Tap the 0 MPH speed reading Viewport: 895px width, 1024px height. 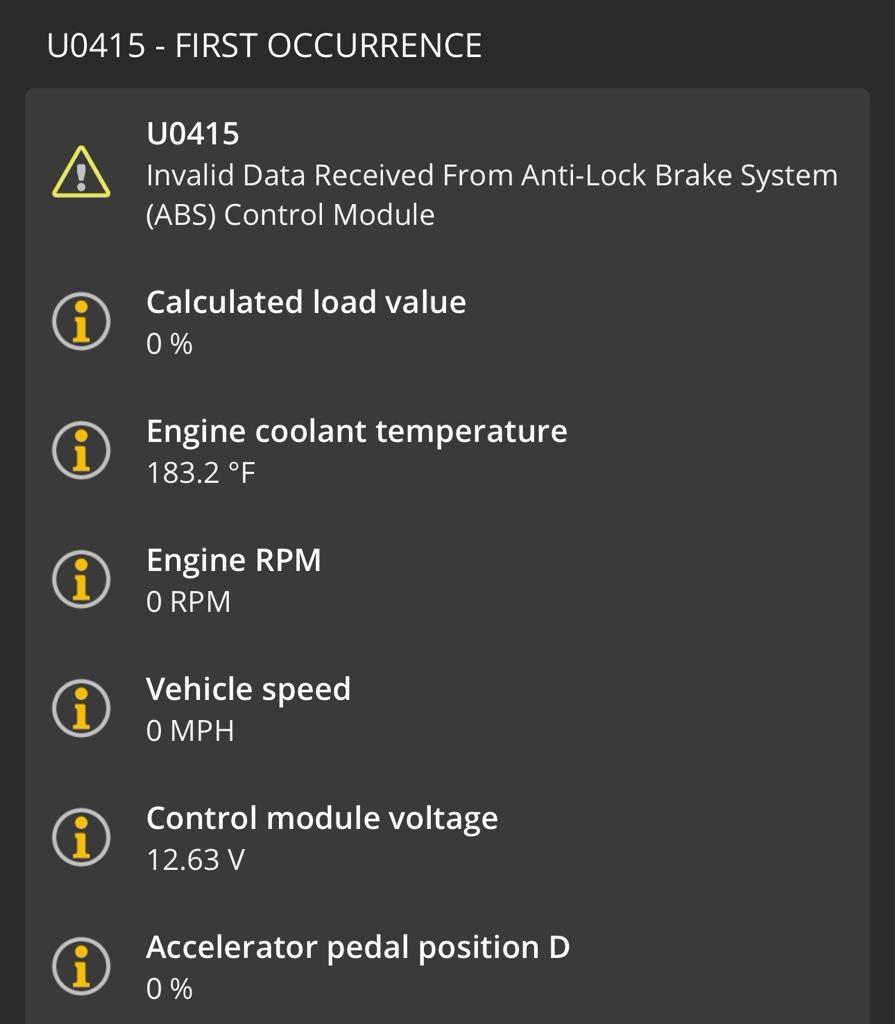190,731
